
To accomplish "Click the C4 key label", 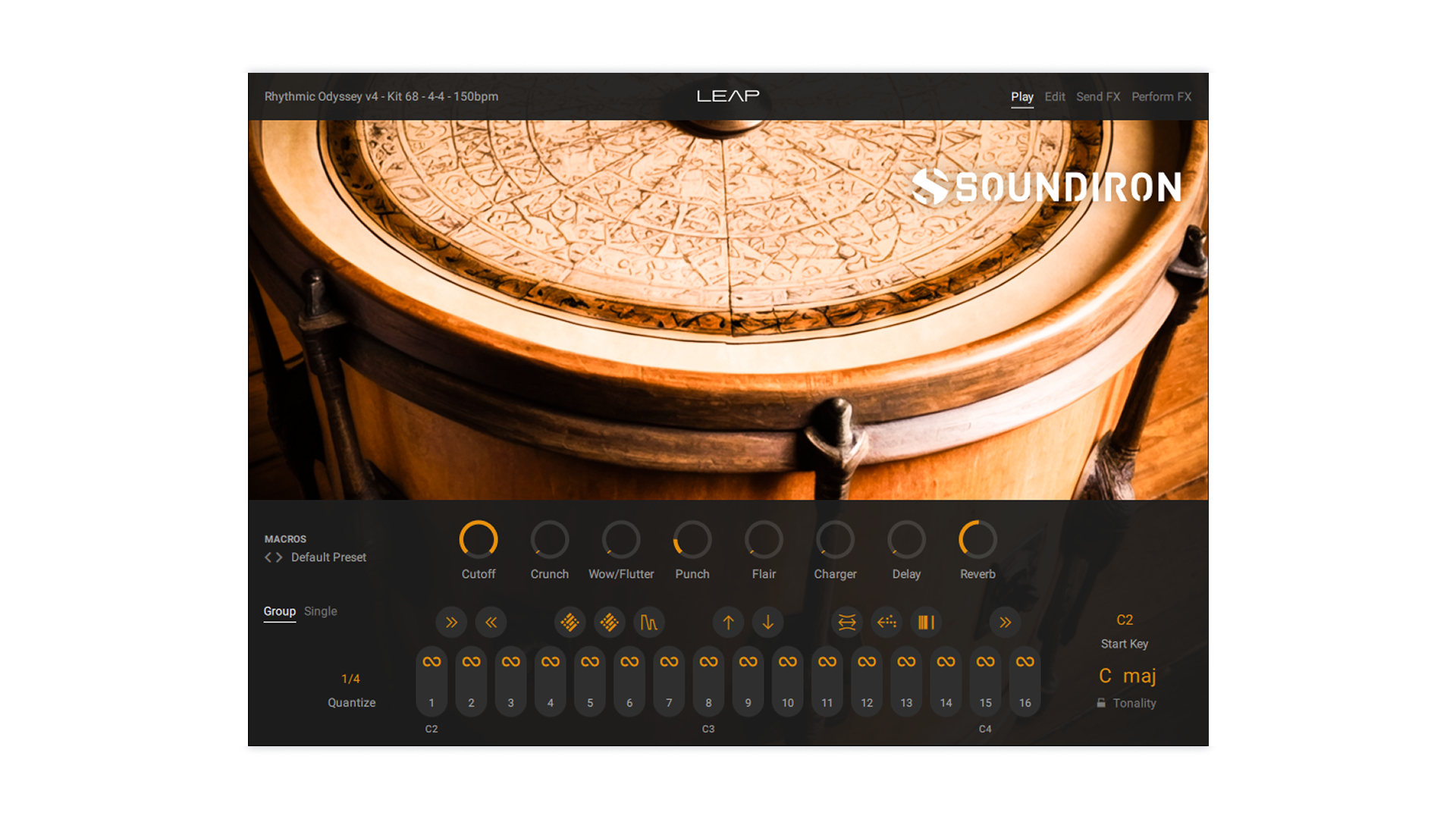I will tap(985, 729).
